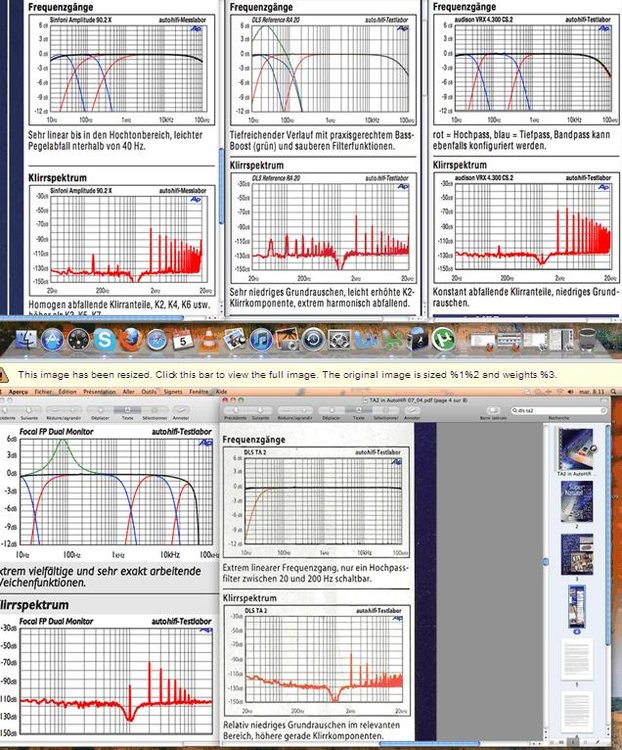Viewport: 622px width, 750px height.
Task: Open the Trash in the dock
Action: pos(588,340)
